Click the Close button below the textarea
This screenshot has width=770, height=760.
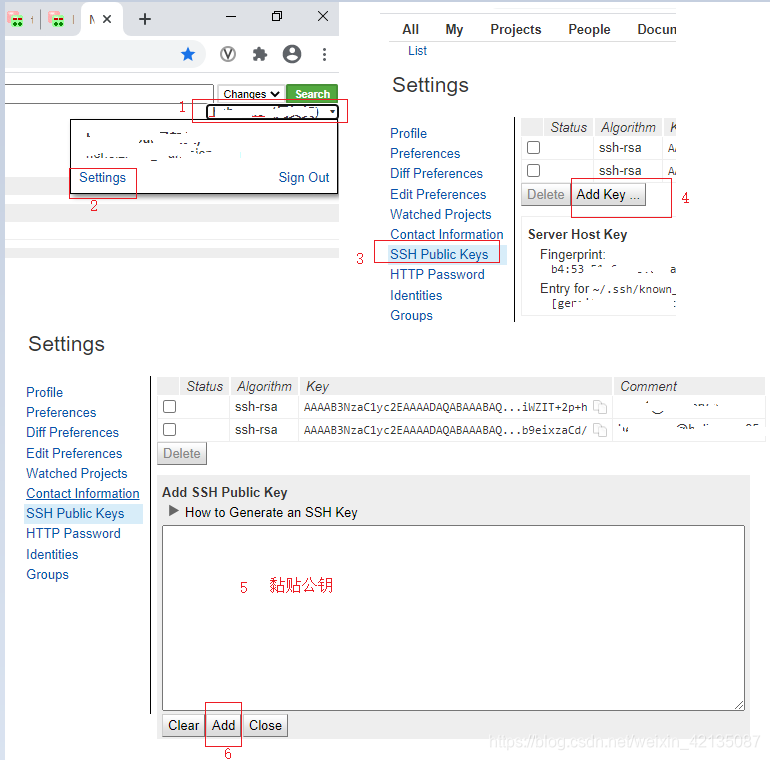(x=265, y=725)
